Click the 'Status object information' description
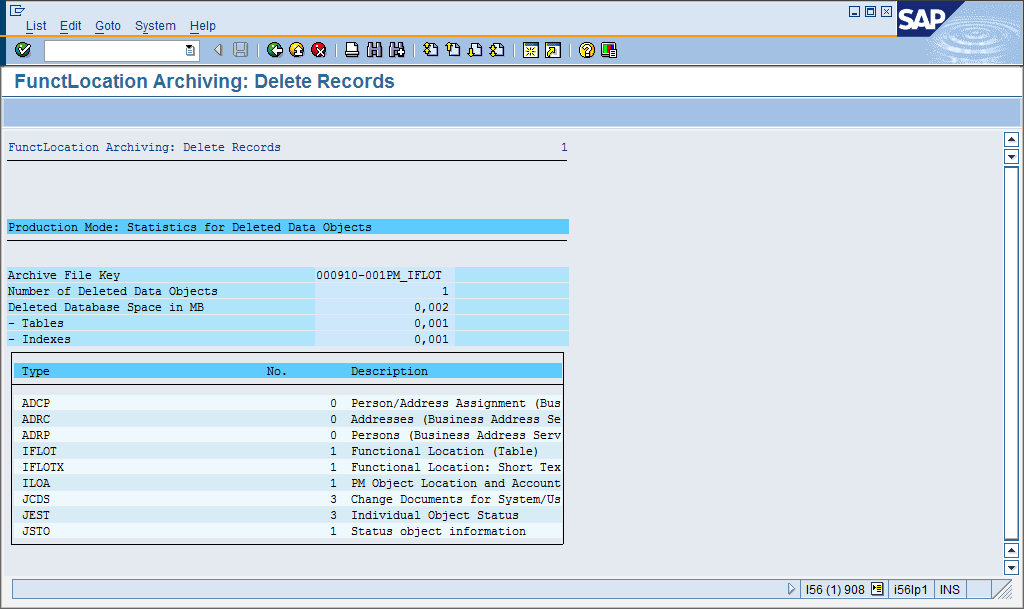This screenshot has height=609, width=1024. click(438, 531)
